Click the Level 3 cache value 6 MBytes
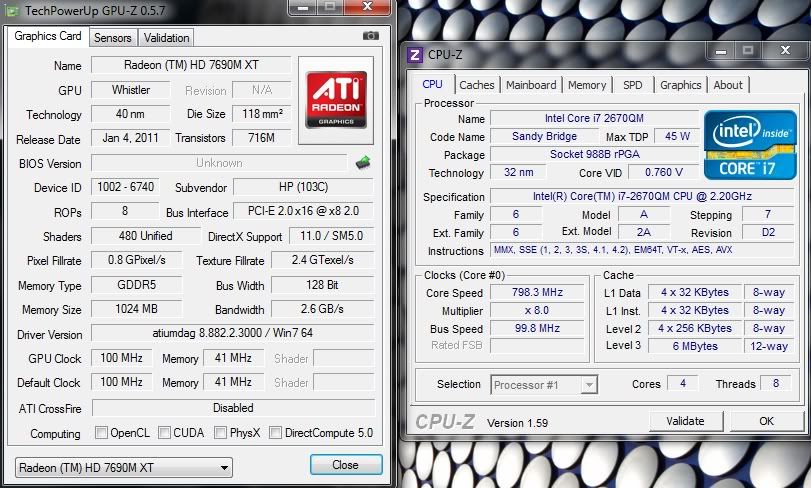 click(x=695, y=346)
